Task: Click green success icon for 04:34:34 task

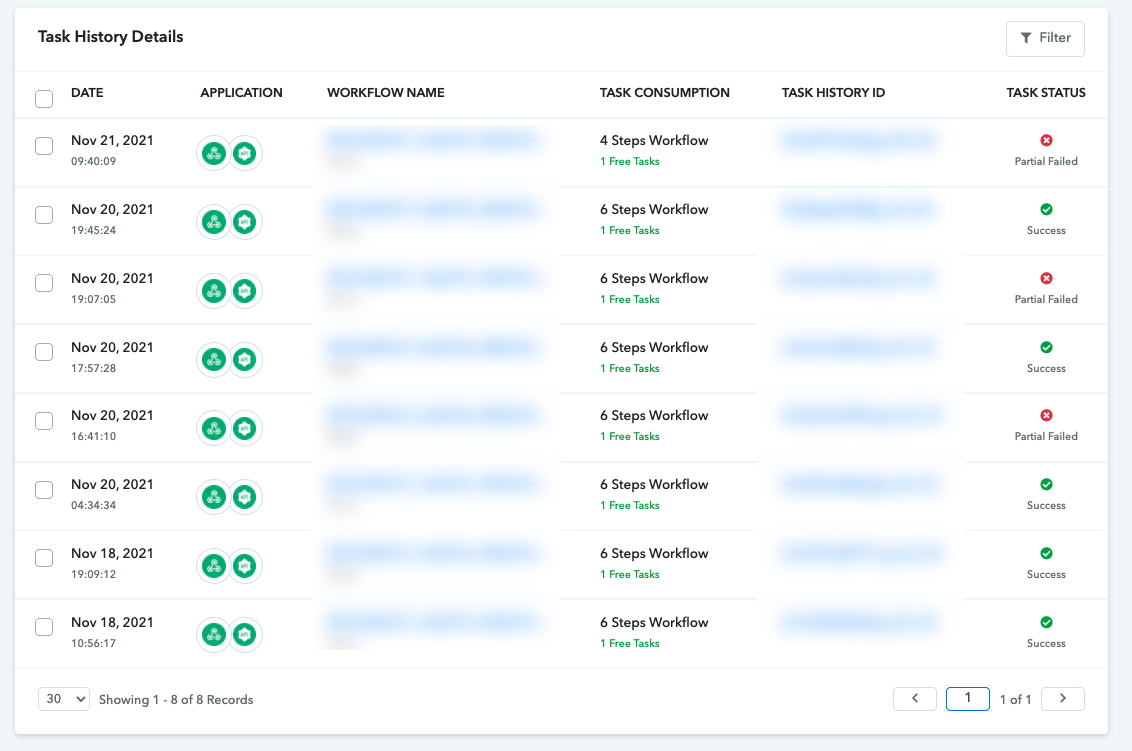Action: pyautogui.click(x=1046, y=485)
